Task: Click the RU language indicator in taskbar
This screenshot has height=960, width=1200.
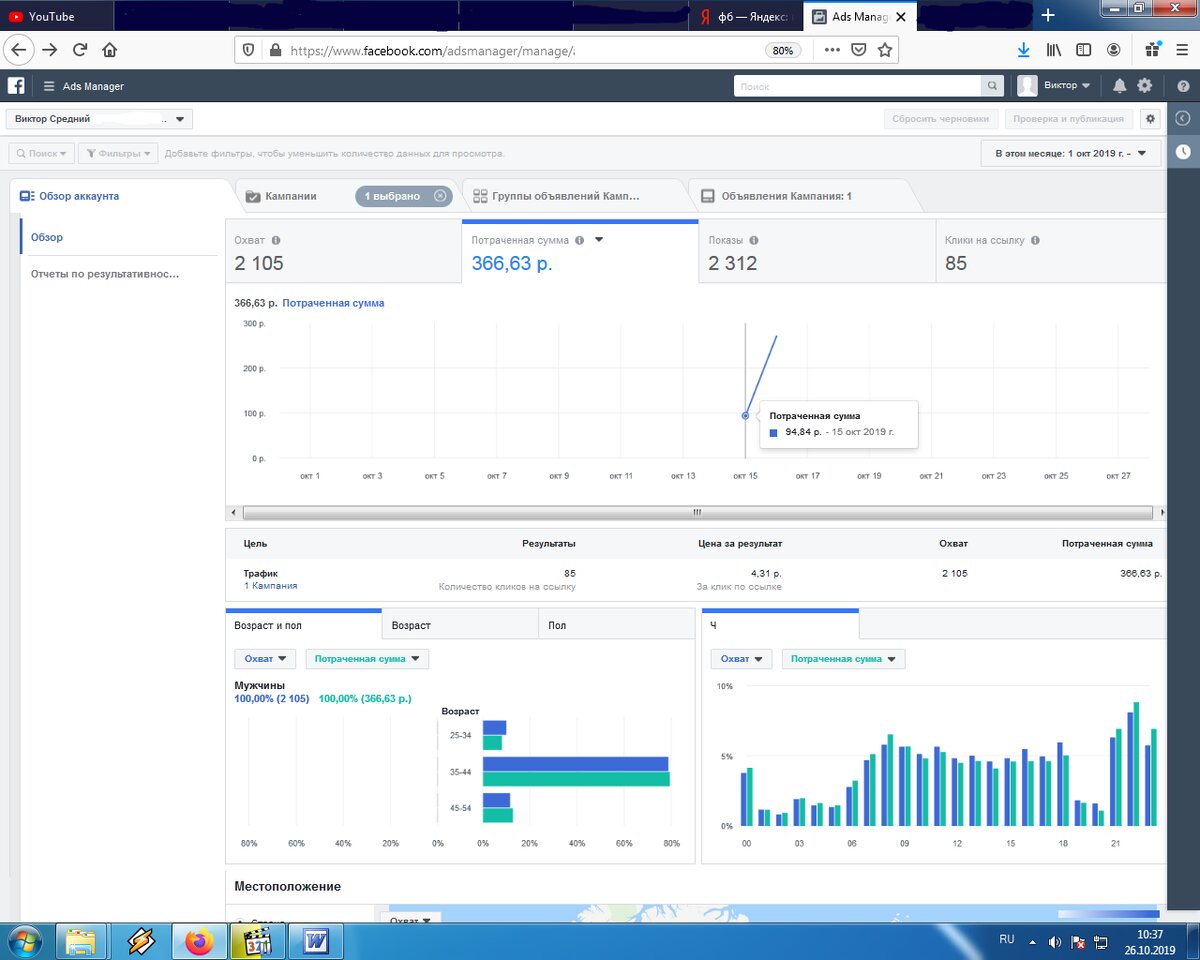Action: click(x=1007, y=939)
